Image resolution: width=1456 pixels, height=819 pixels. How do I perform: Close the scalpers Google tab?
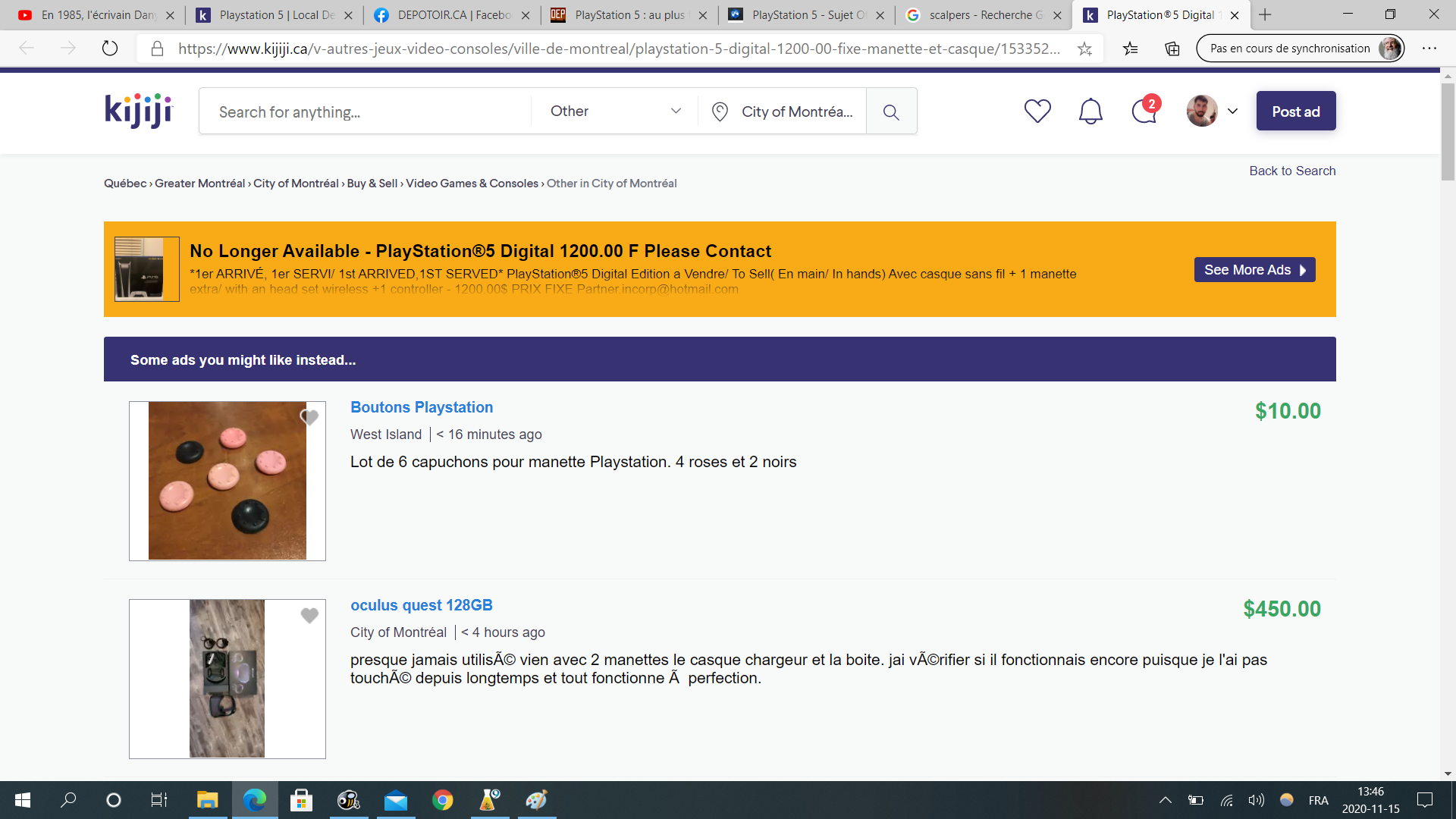[x=1057, y=15]
